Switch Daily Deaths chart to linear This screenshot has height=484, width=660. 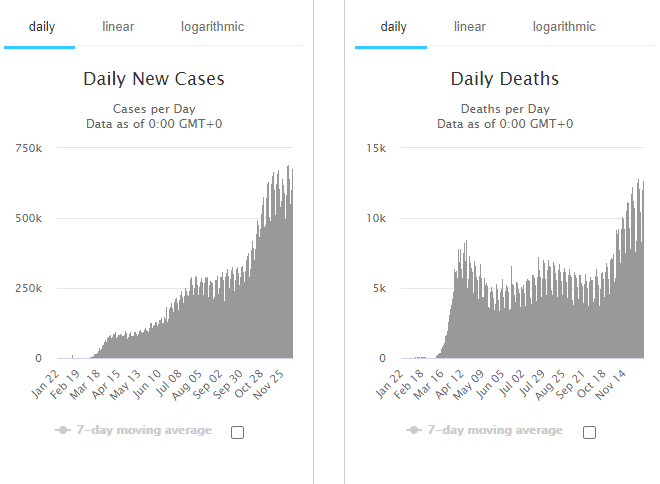point(469,27)
